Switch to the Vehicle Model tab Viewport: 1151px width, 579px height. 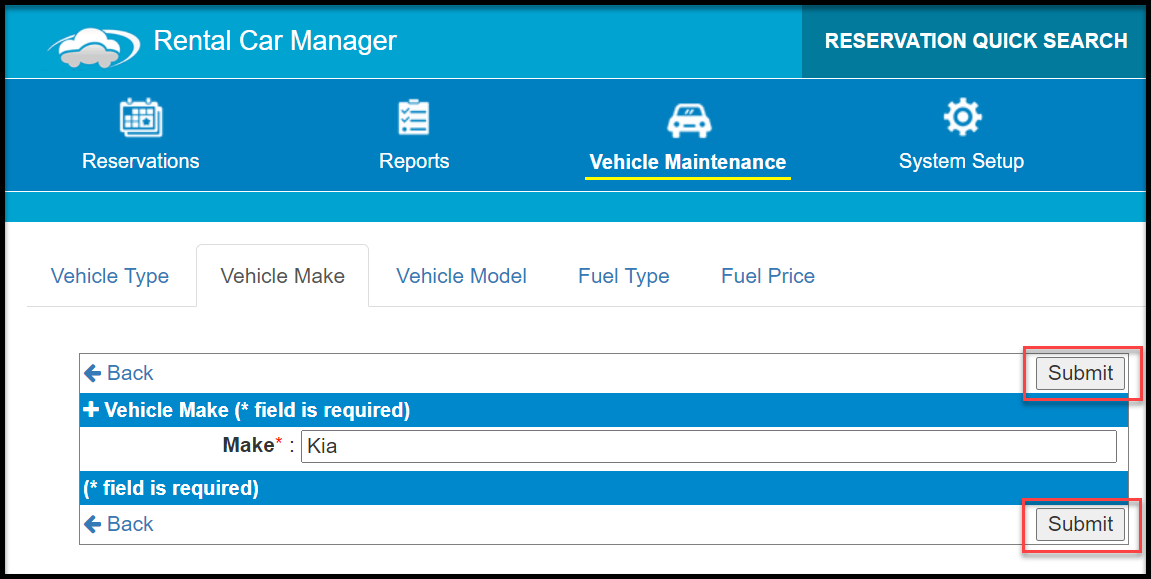tap(462, 276)
